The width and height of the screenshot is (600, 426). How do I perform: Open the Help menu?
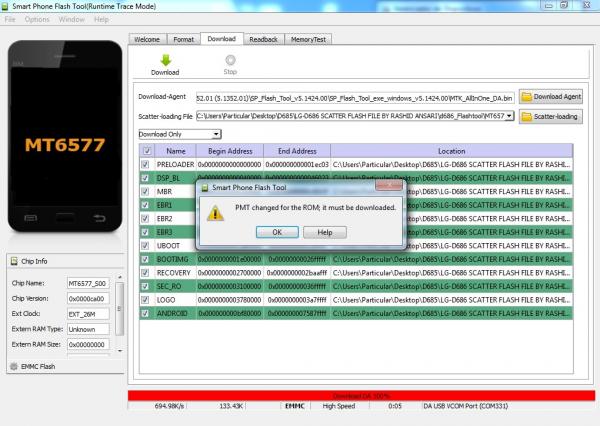(101, 20)
